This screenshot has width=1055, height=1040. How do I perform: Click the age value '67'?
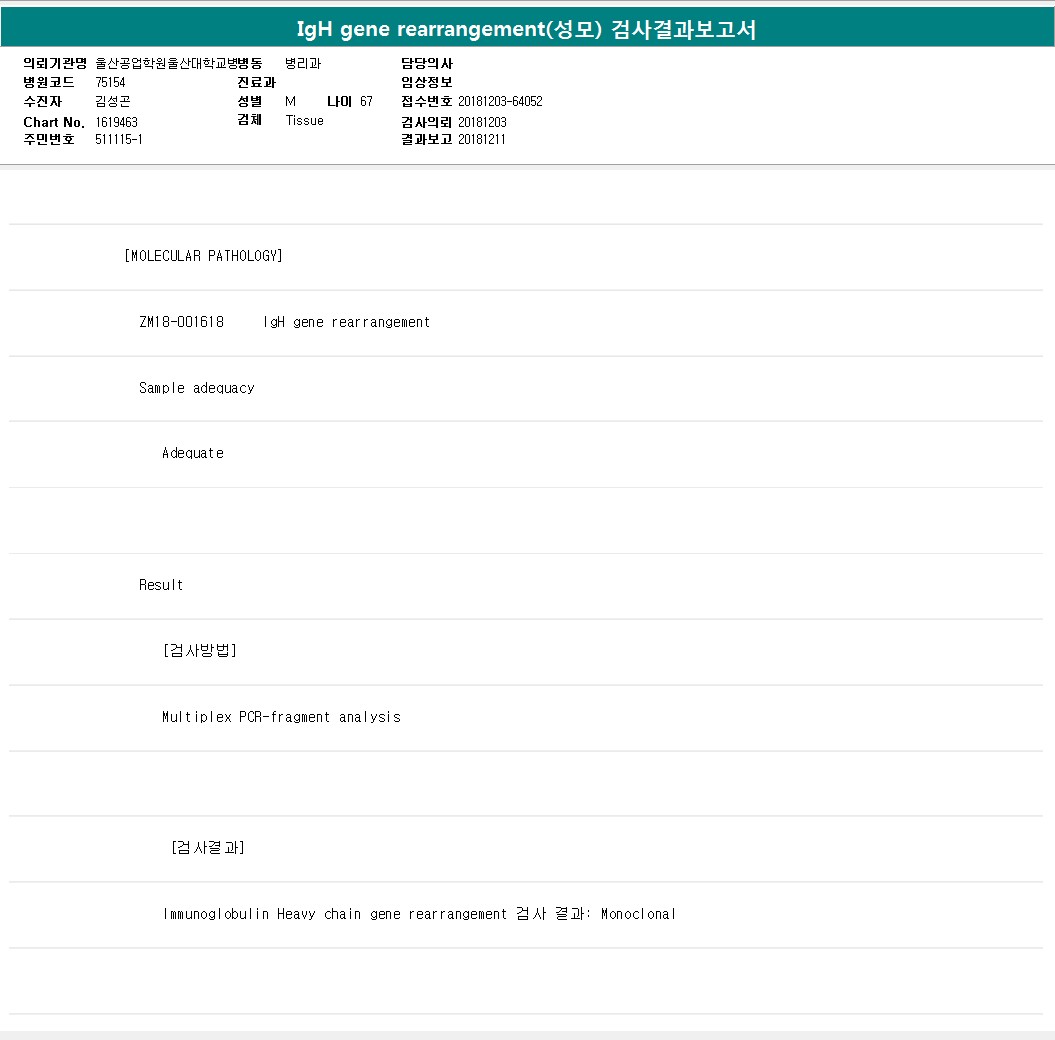[x=366, y=101]
